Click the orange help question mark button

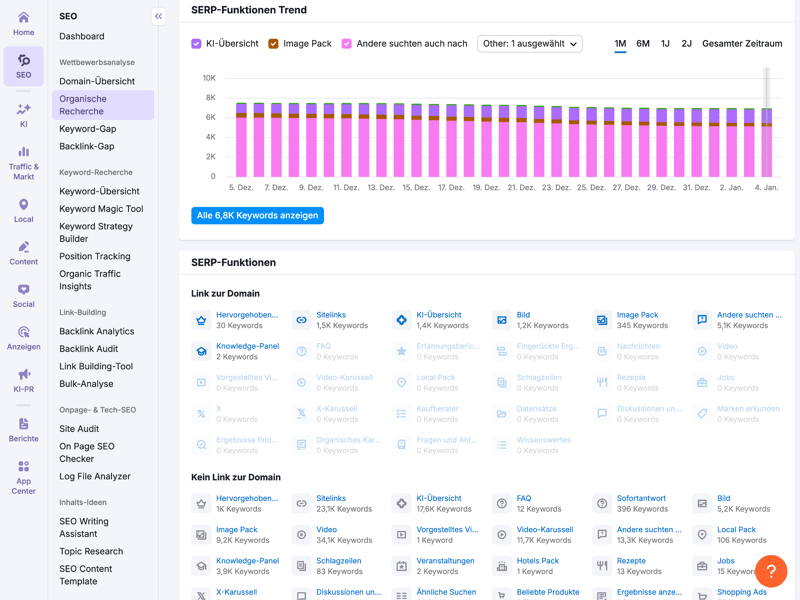(771, 571)
